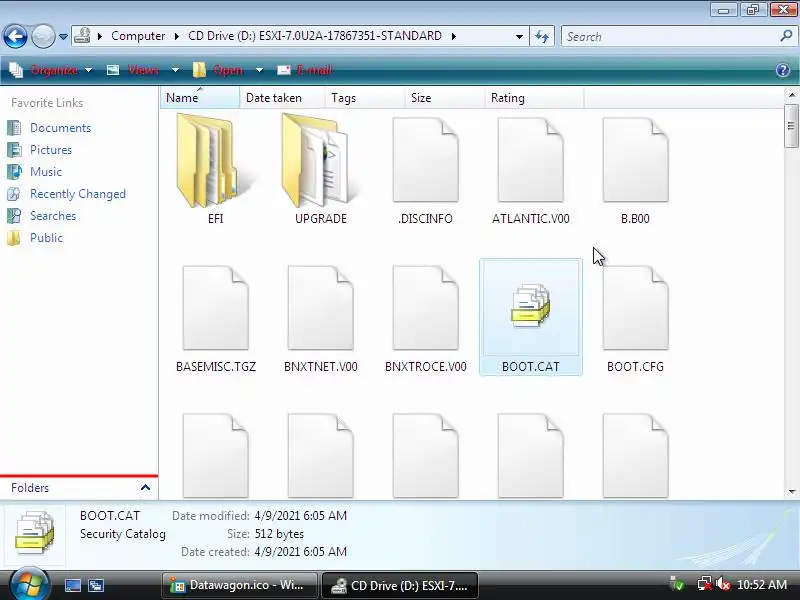800x600 pixels.
Task: Click the BOOT.CAT details pane preview icon
Action: (x=35, y=533)
